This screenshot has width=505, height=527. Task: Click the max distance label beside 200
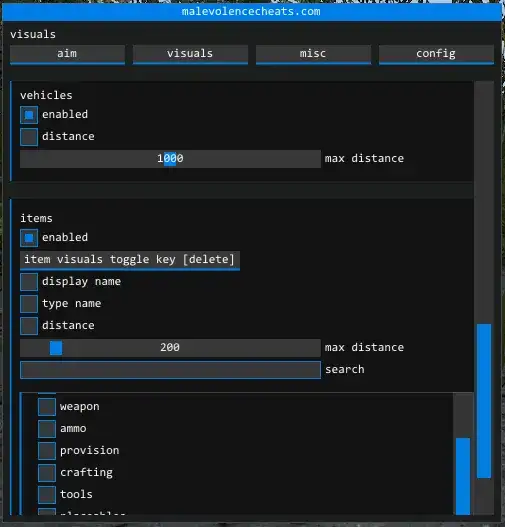pyautogui.click(x=364, y=348)
